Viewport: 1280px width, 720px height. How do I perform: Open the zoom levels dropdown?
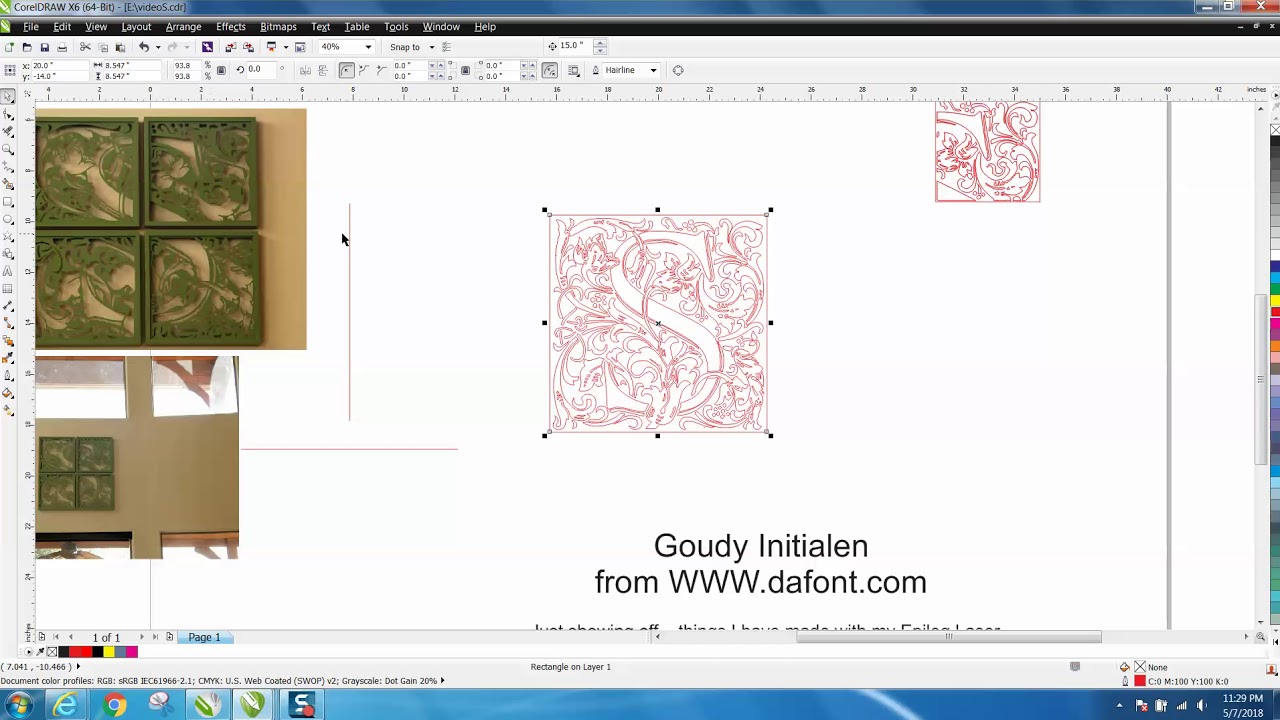pyautogui.click(x=369, y=47)
